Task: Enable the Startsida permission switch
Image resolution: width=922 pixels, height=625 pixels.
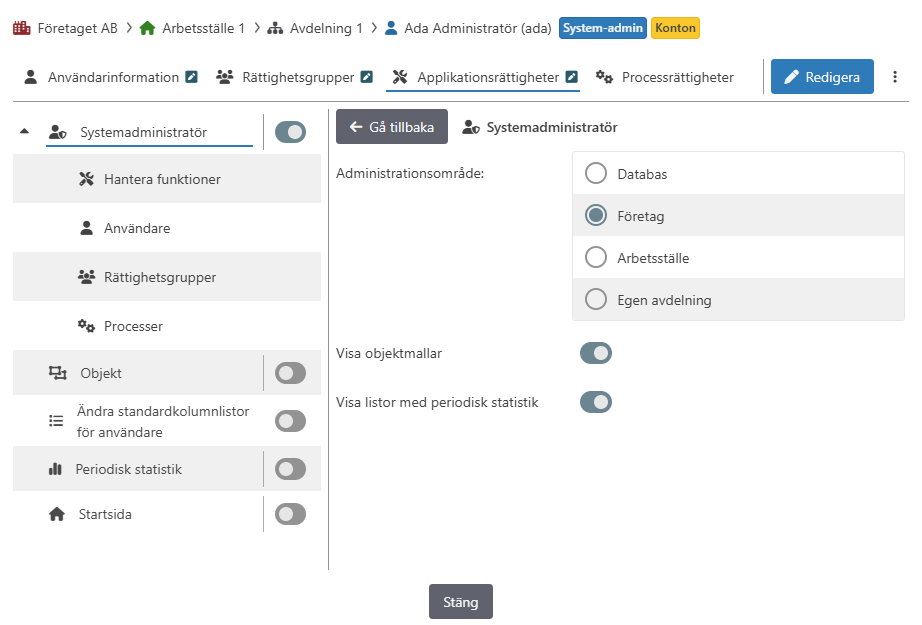Action: (x=290, y=514)
